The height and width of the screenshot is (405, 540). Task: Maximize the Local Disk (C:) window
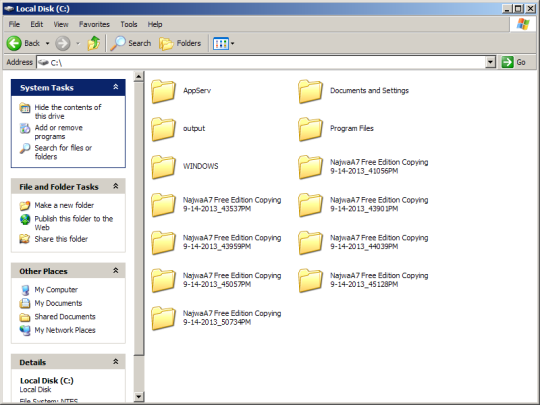(x=518, y=9)
